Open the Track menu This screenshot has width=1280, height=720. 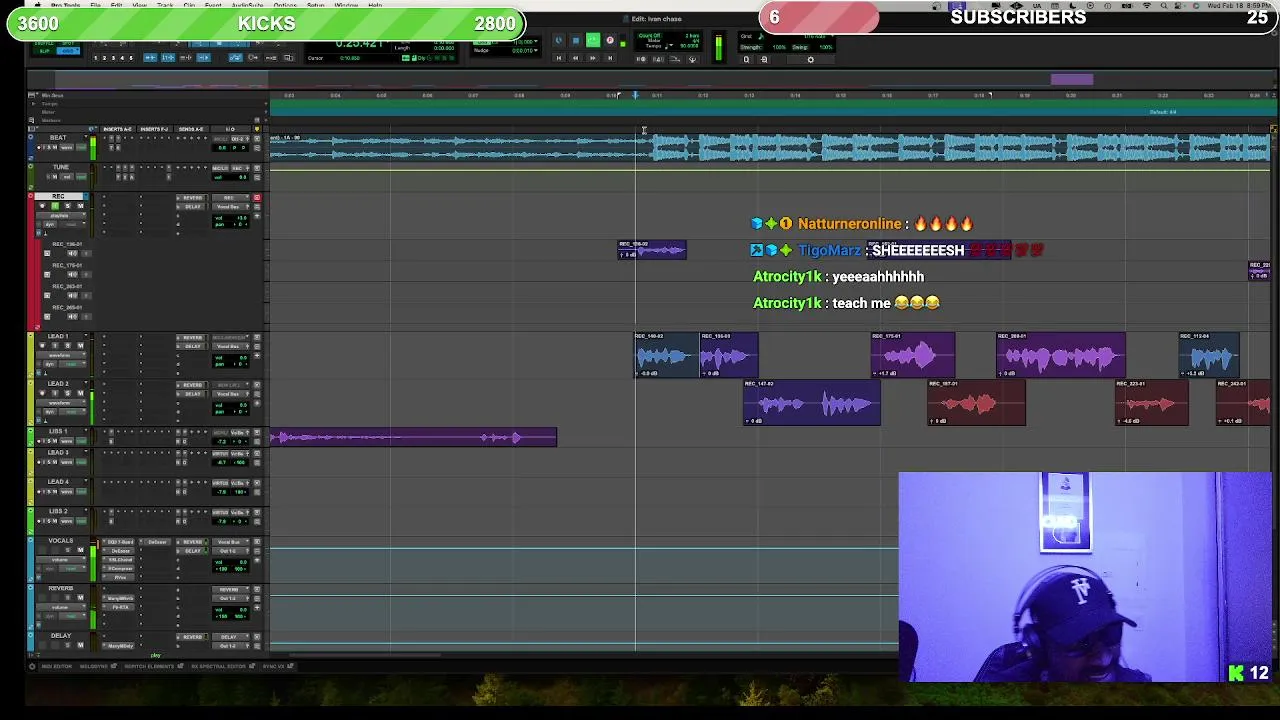165,5
